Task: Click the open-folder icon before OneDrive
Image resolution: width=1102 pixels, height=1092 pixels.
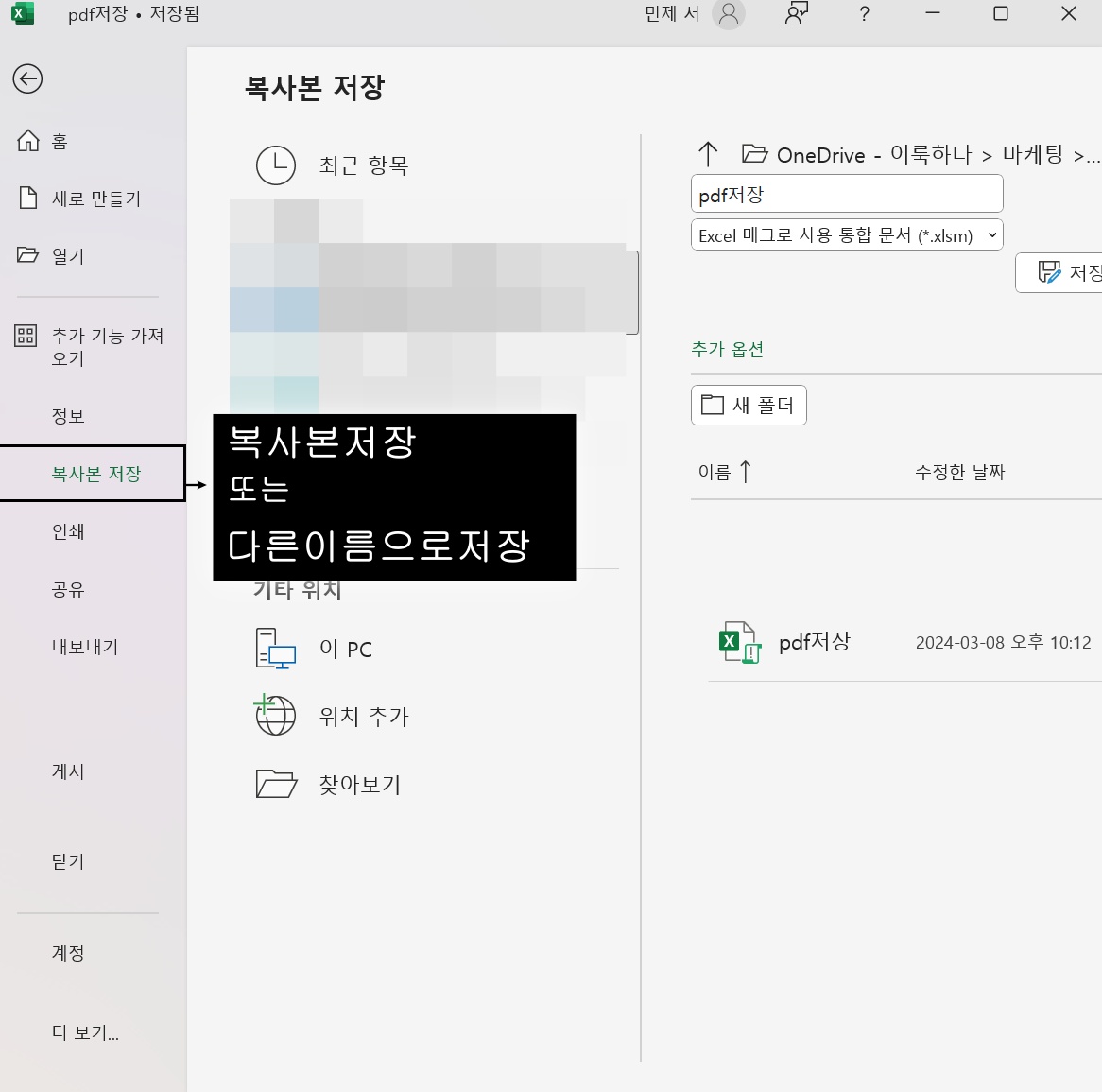Action: pyautogui.click(x=755, y=154)
